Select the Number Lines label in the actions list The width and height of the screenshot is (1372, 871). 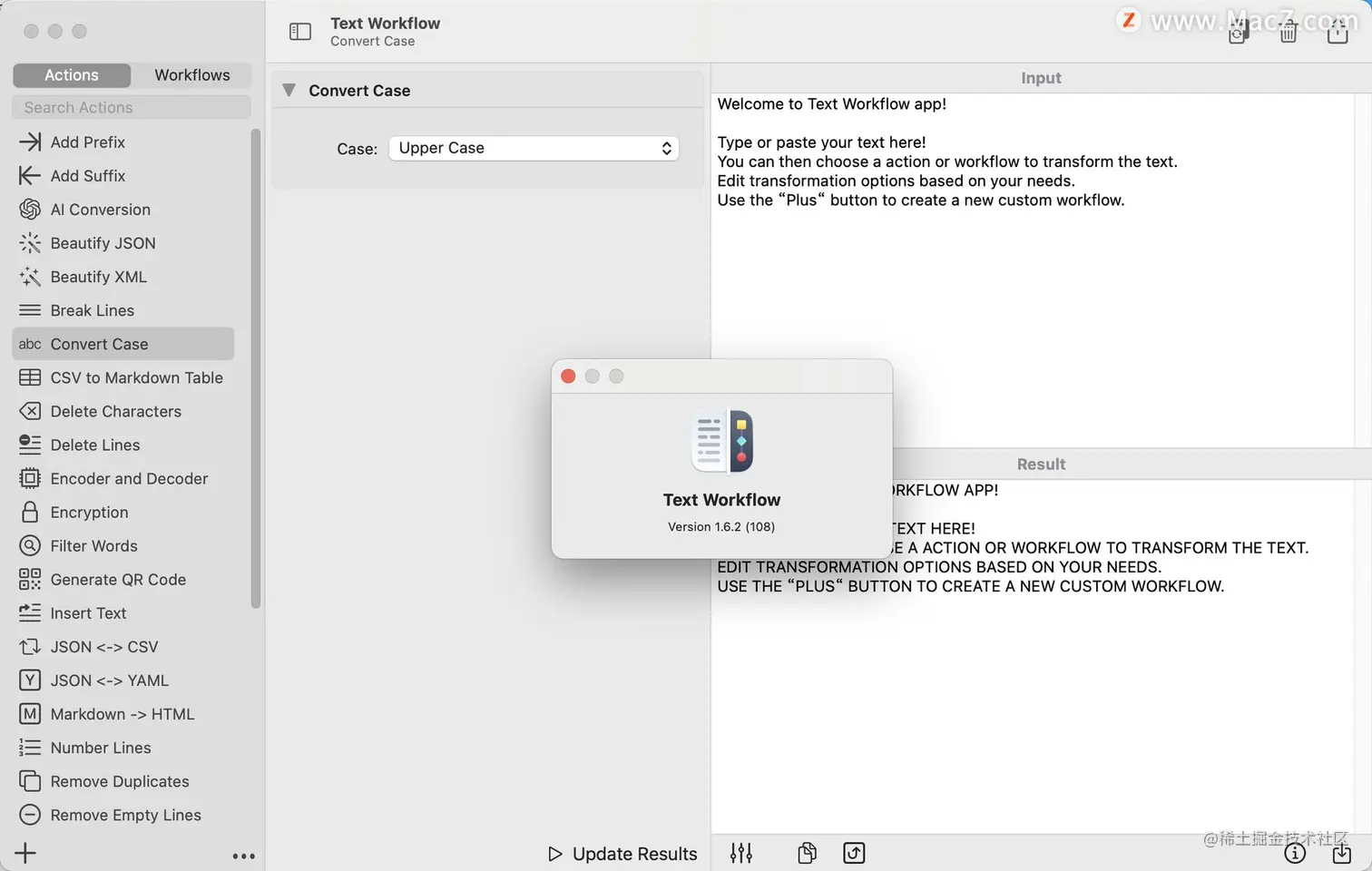101,748
